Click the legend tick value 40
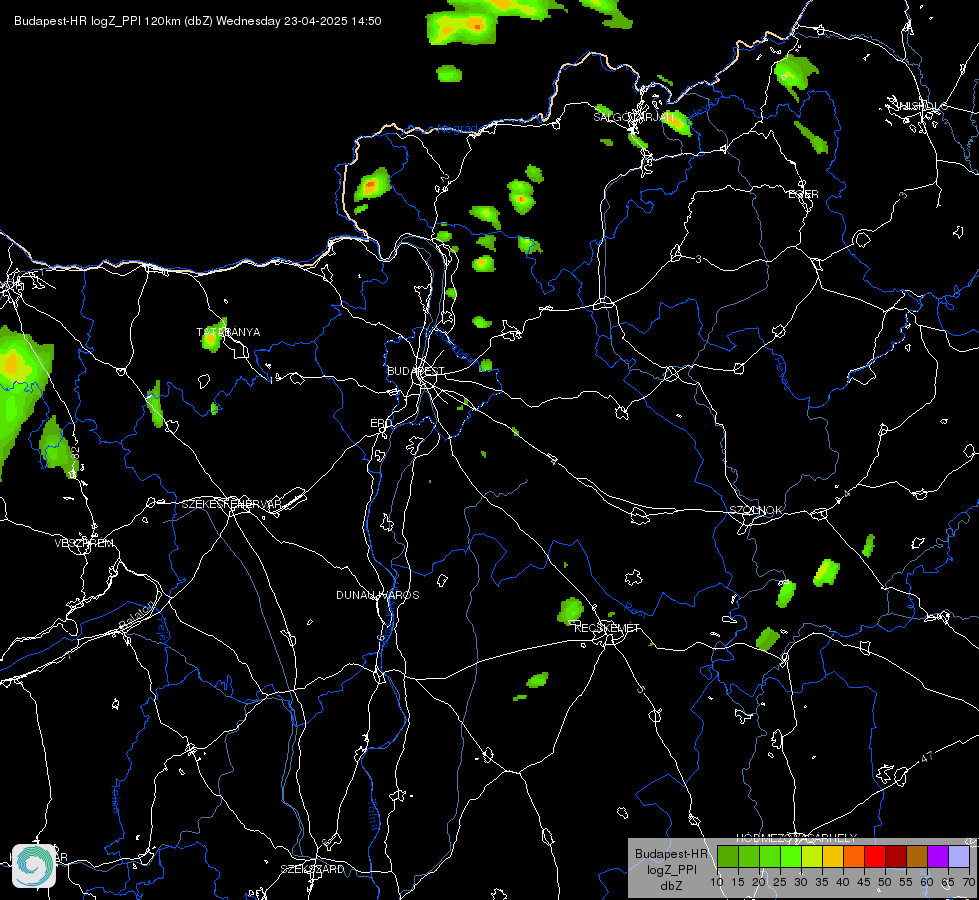The height and width of the screenshot is (900, 979). coord(843,882)
